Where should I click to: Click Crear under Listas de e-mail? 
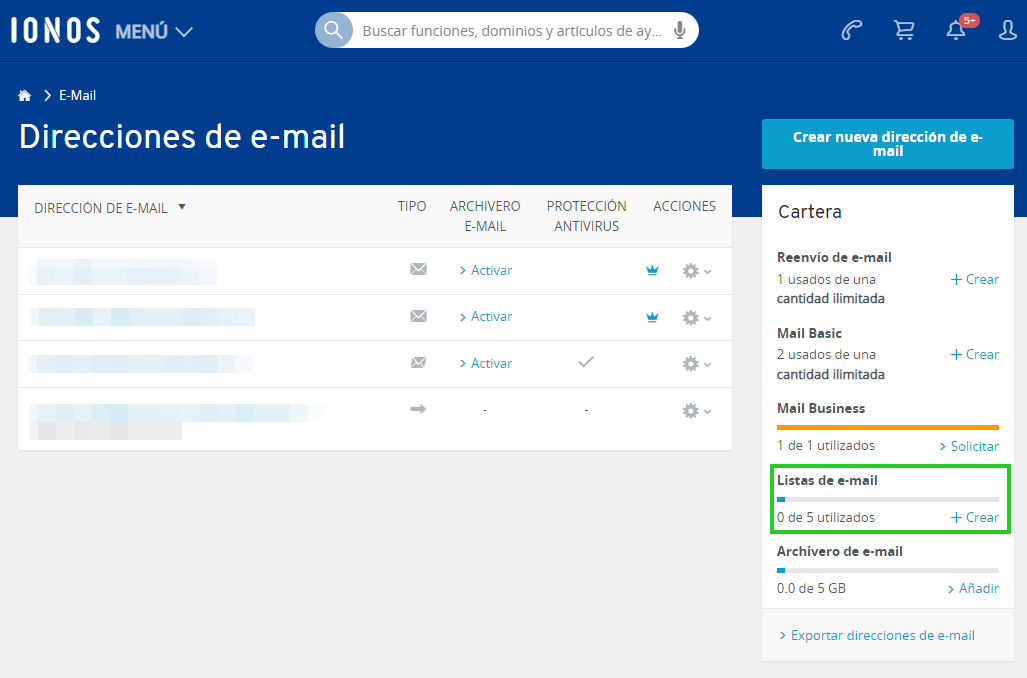975,518
